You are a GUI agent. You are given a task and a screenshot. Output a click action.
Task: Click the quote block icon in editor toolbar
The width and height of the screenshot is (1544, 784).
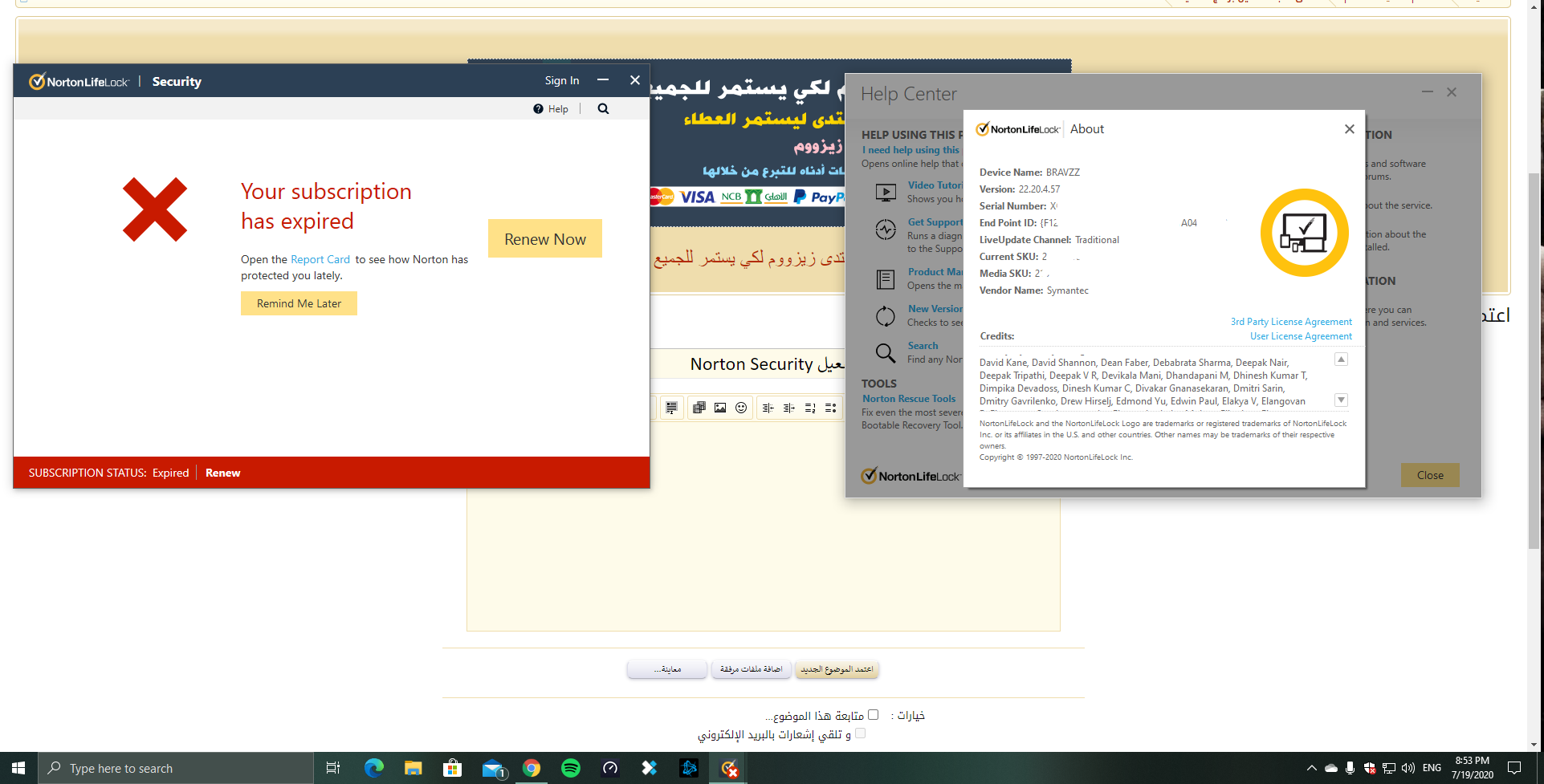(672, 408)
